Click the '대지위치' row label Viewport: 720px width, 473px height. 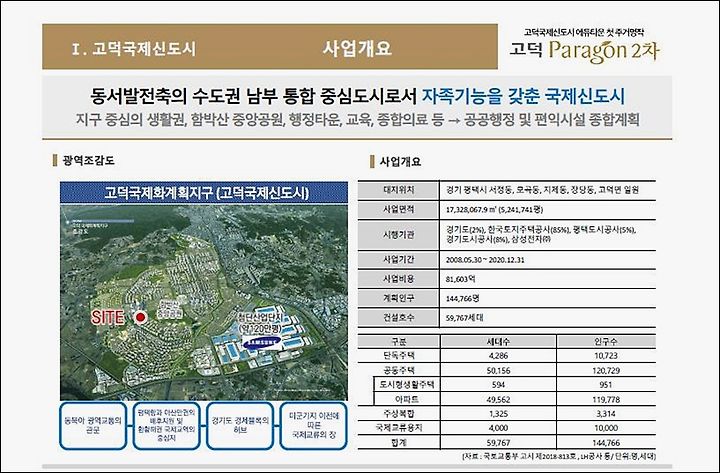(x=398, y=190)
